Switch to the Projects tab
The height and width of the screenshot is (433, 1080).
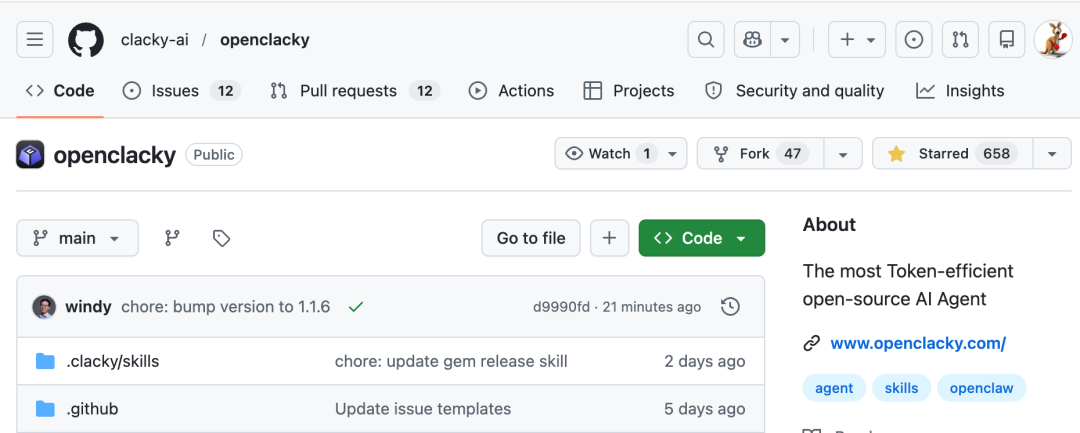coord(628,91)
